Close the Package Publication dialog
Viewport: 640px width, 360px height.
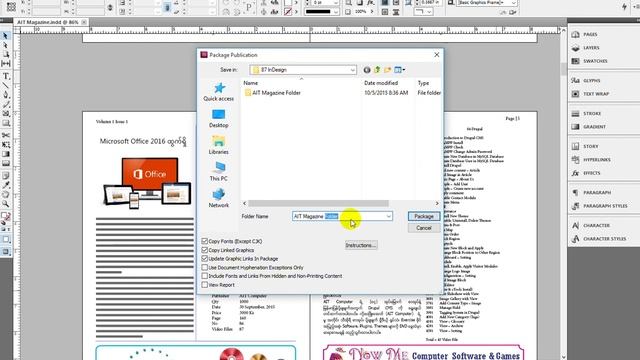[436, 55]
